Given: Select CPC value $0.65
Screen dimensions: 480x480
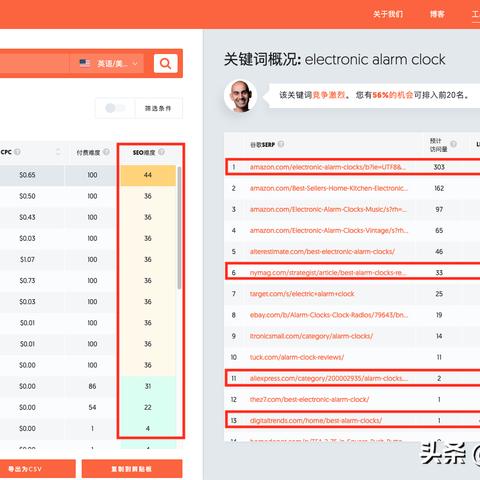Looking at the screenshot, I should [x=27, y=175].
